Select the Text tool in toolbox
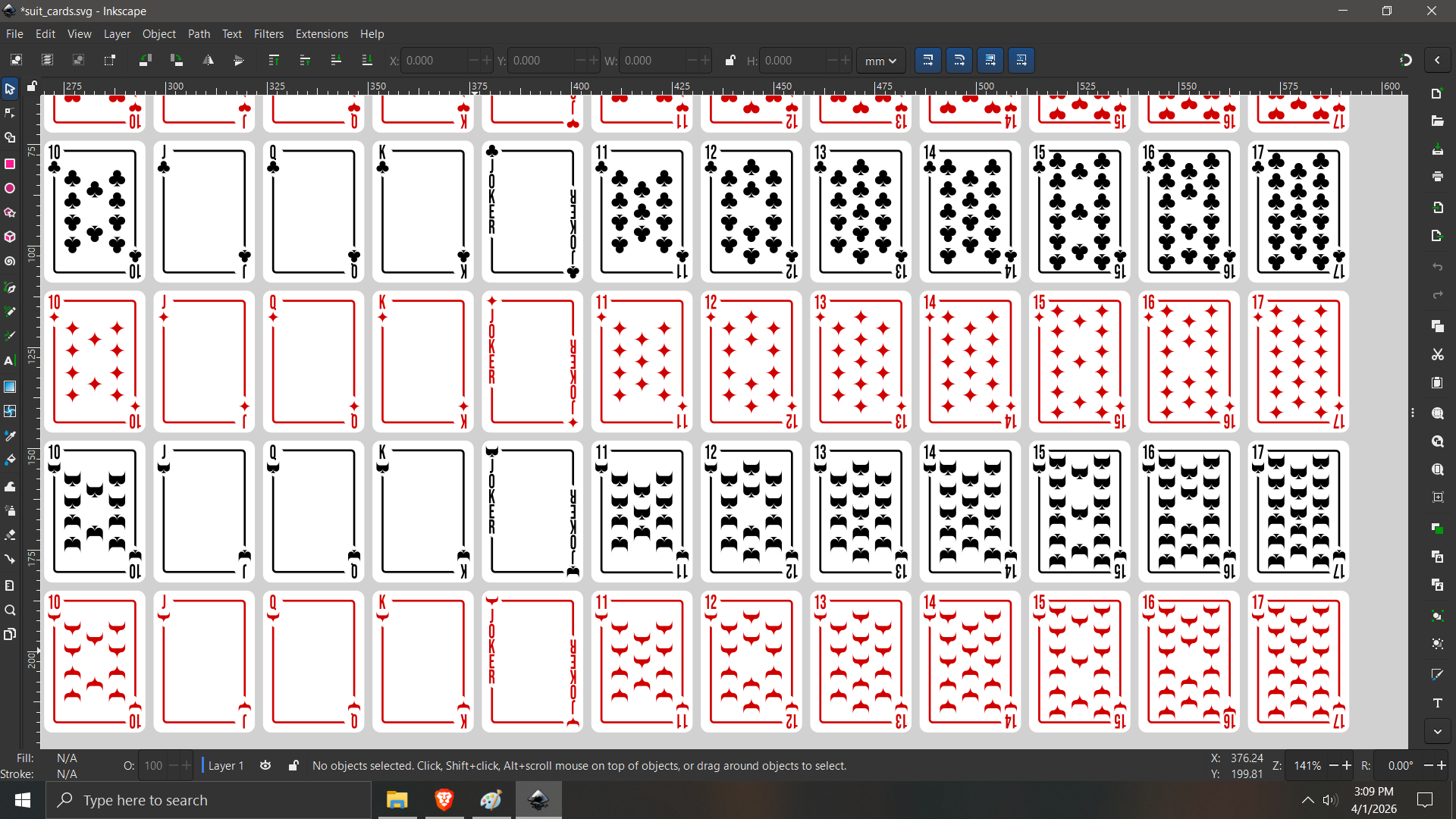 pyautogui.click(x=10, y=361)
